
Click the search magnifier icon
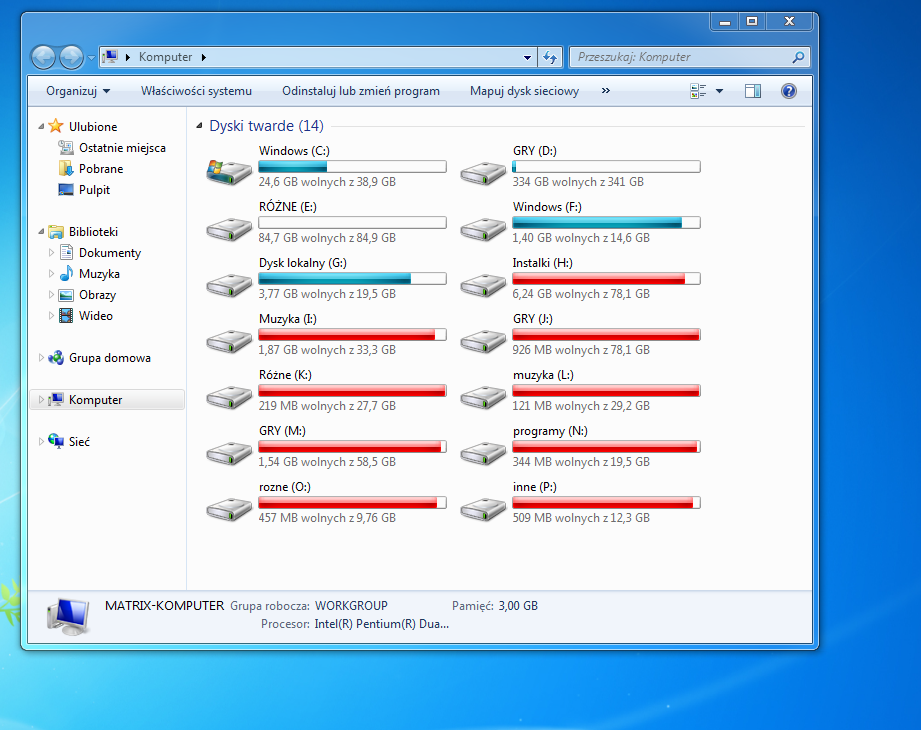click(x=798, y=57)
